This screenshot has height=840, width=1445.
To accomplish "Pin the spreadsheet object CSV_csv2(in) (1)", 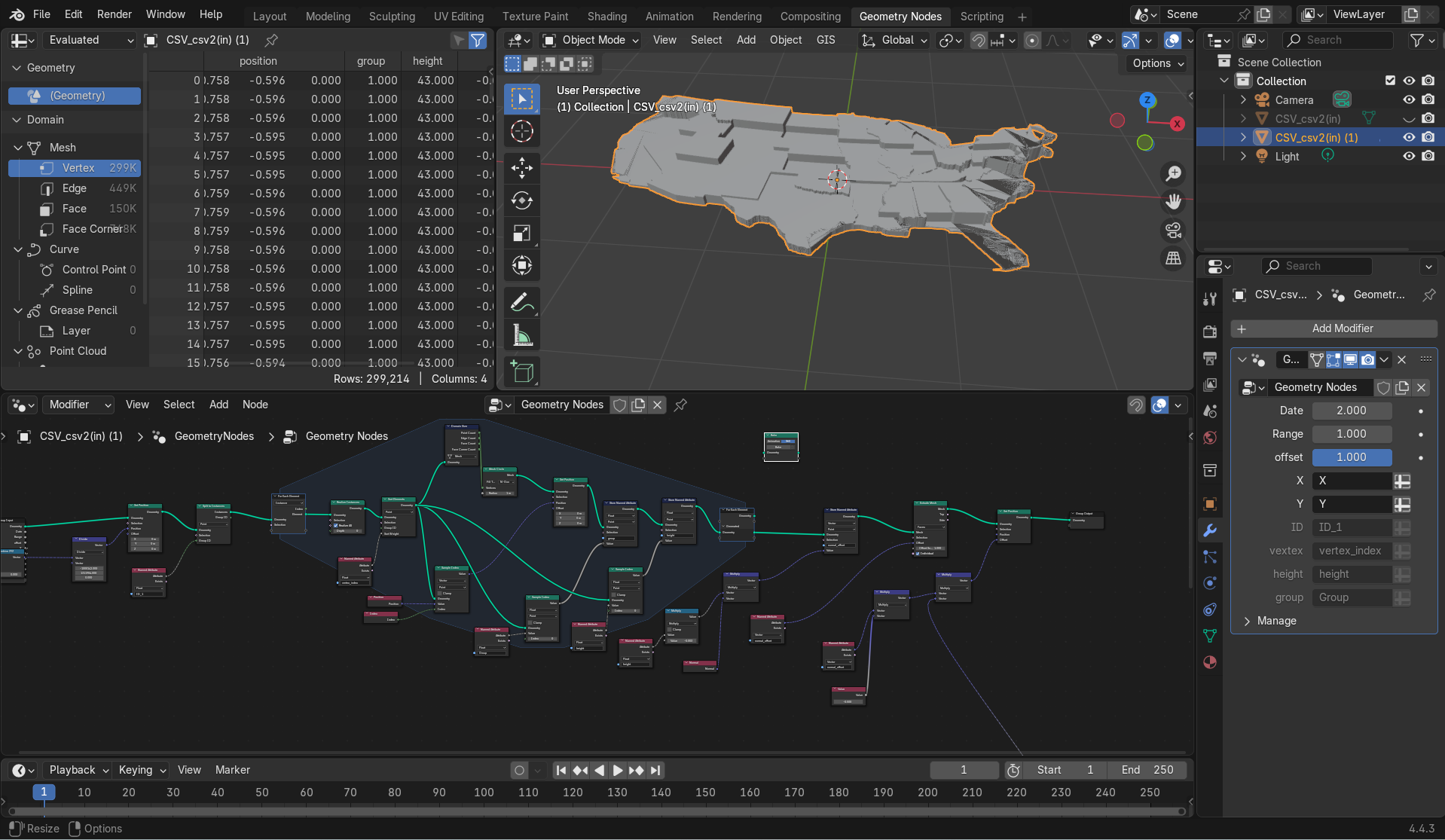I will pos(271,40).
